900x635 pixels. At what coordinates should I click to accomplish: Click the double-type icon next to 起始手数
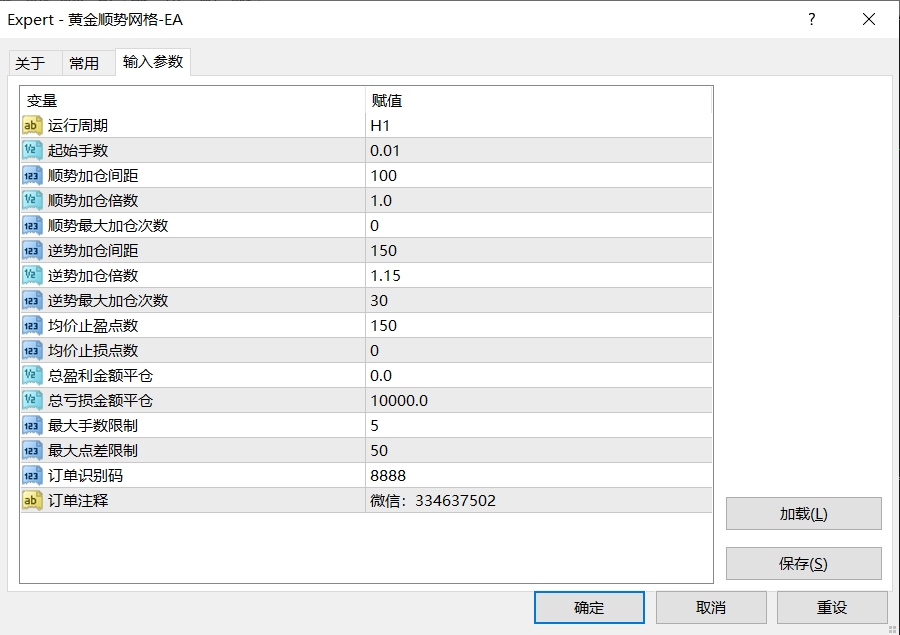pos(32,150)
